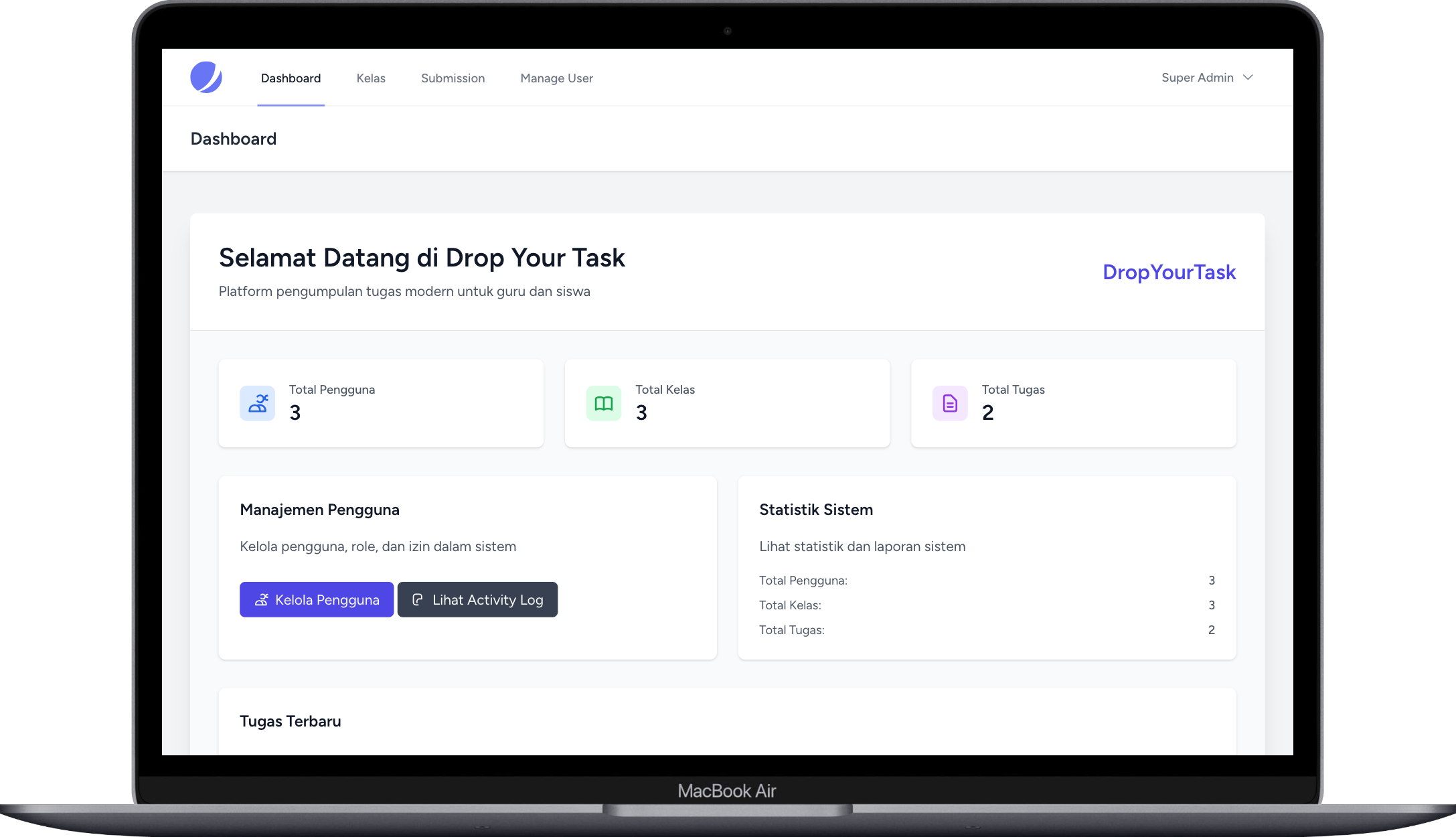
Task: Open the Super Admin account menu
Action: (1198, 78)
